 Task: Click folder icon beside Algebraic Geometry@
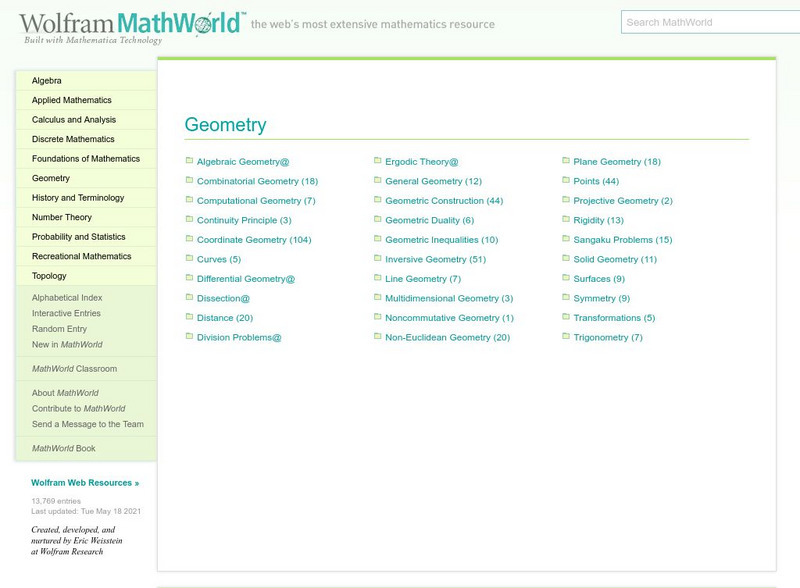pyautogui.click(x=189, y=160)
